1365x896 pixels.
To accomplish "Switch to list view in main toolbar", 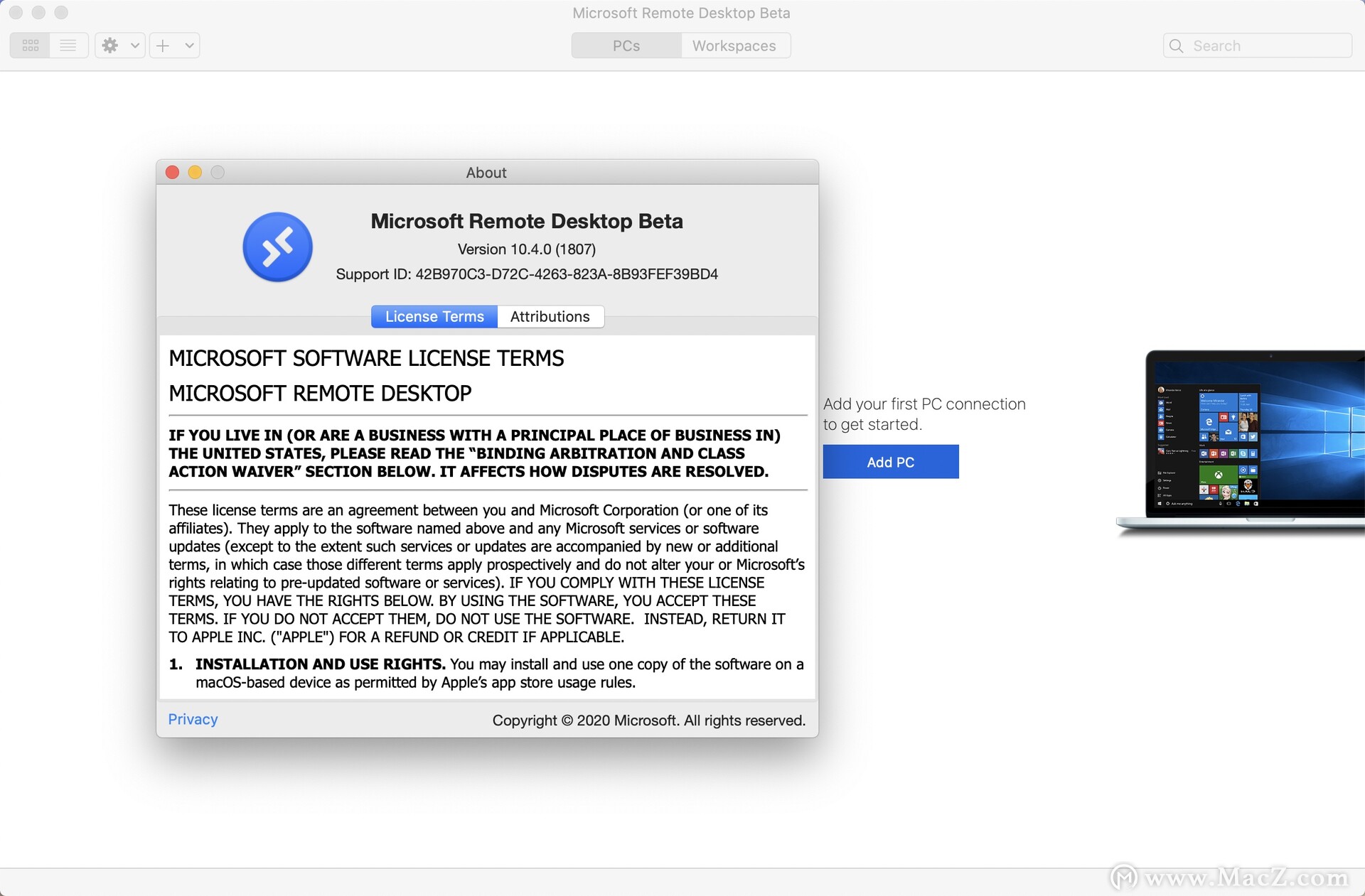I will (x=68, y=45).
